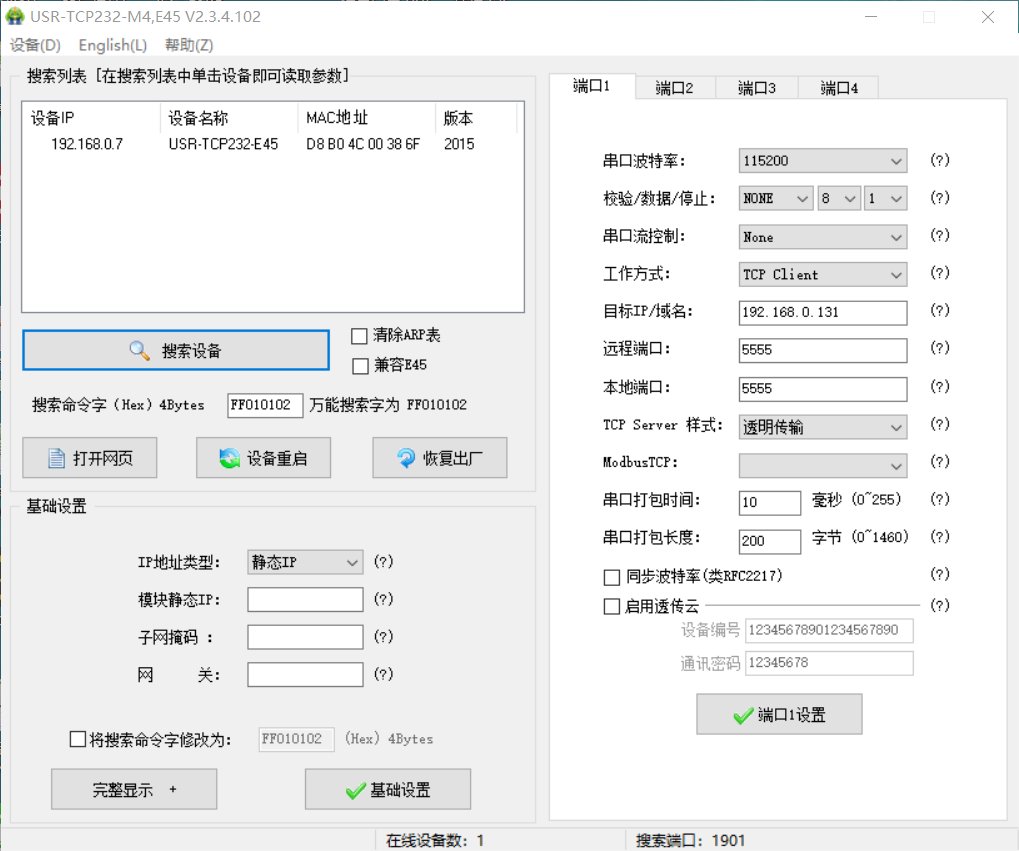This screenshot has width=1019, height=851.
Task: Open the data bits 8 dropdown
Action: point(839,198)
